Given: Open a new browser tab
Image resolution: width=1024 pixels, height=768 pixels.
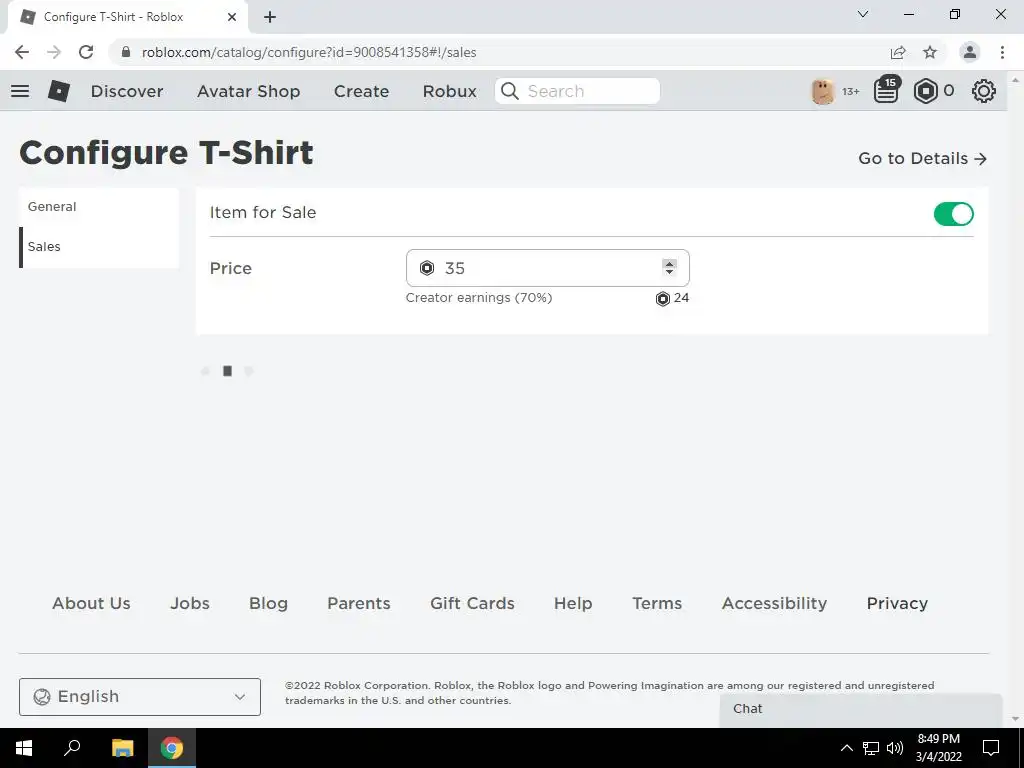Looking at the screenshot, I should [x=270, y=17].
